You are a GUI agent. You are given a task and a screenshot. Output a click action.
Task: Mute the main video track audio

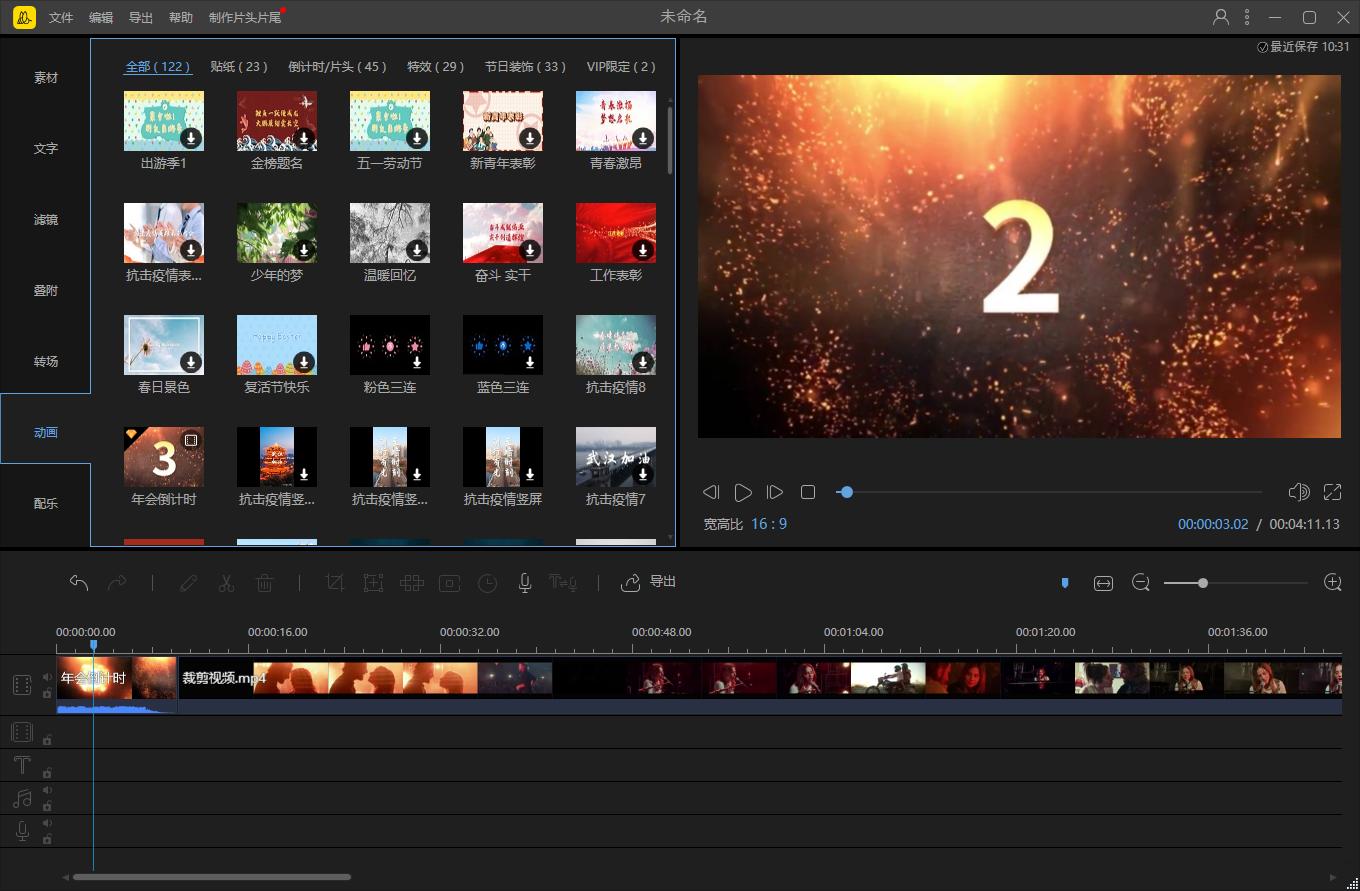[47, 677]
